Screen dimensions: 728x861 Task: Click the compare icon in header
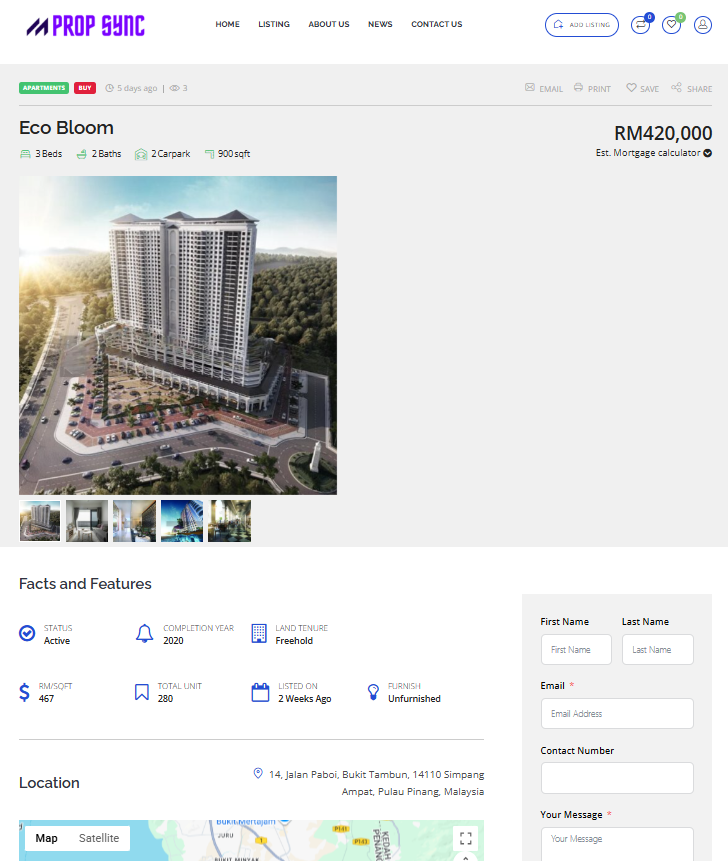640,25
